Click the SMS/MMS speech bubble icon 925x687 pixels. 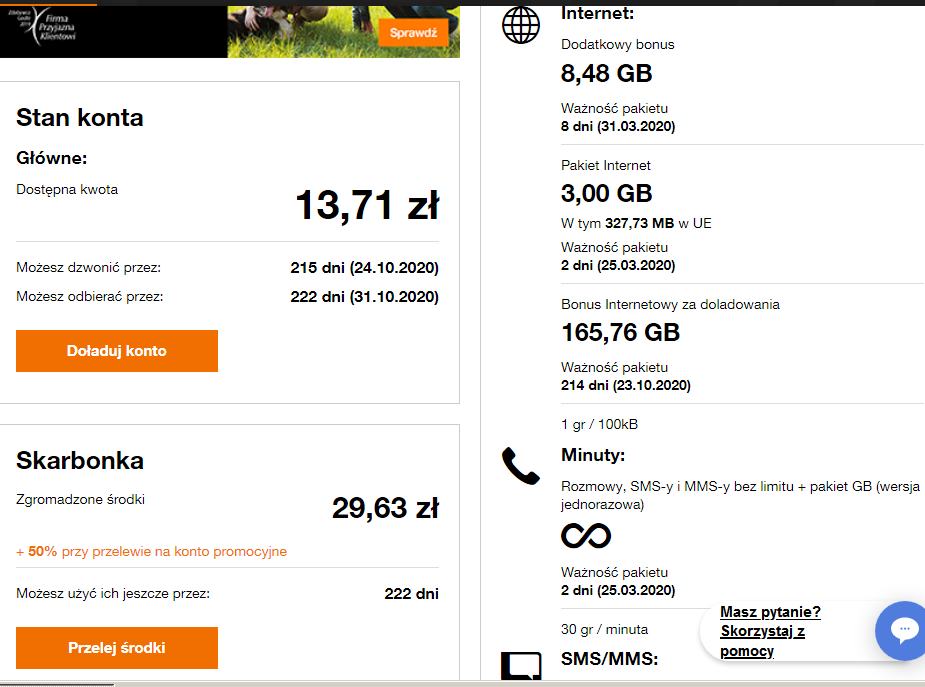point(520,667)
